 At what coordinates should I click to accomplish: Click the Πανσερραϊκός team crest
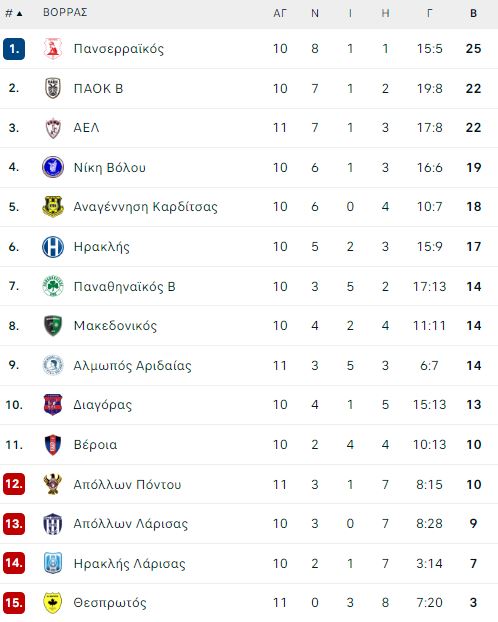click(x=53, y=49)
